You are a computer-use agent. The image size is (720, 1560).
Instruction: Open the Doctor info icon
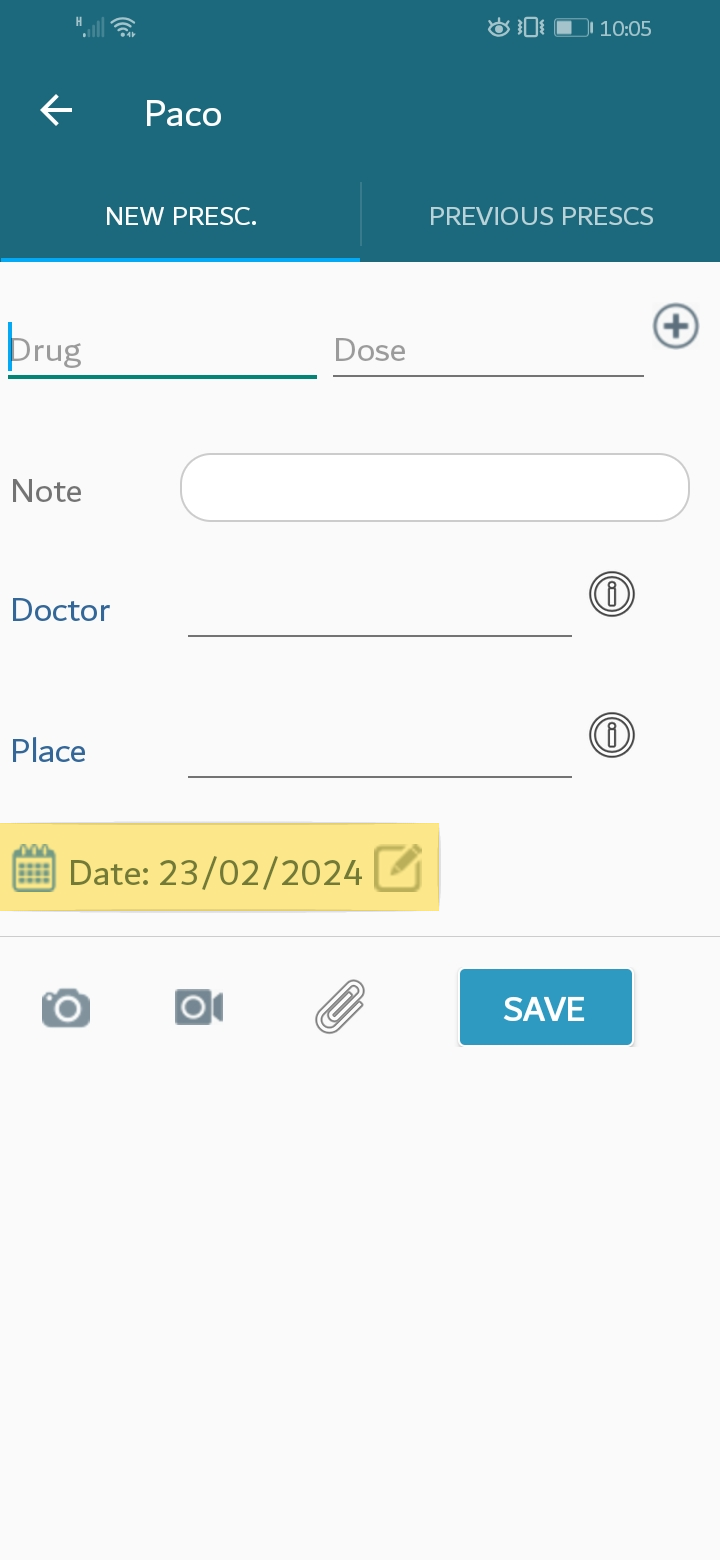click(612, 594)
